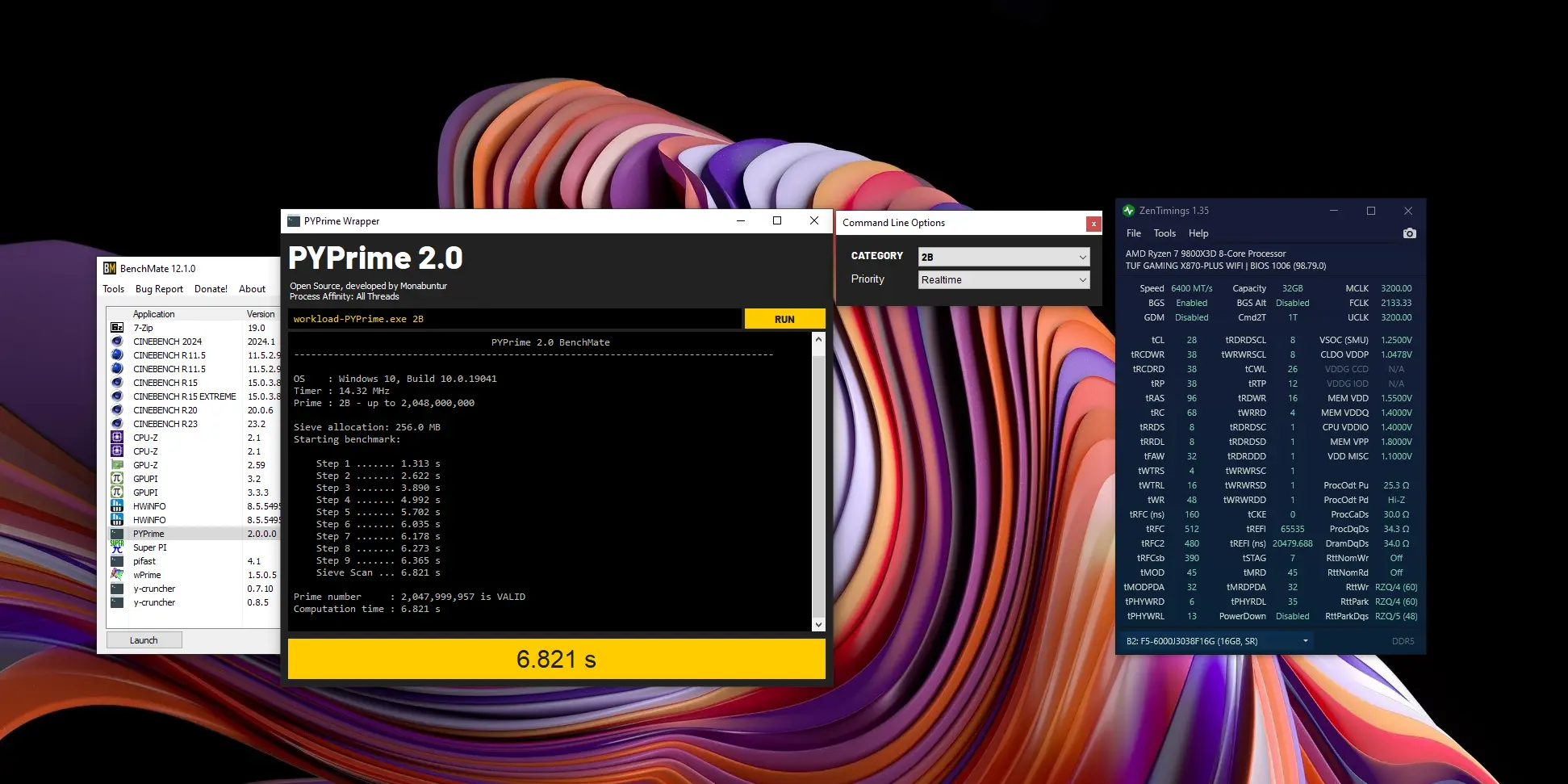Select the CINEBENCH 2024 icon in BenchMate
The width and height of the screenshot is (1568, 784).
[x=117, y=342]
